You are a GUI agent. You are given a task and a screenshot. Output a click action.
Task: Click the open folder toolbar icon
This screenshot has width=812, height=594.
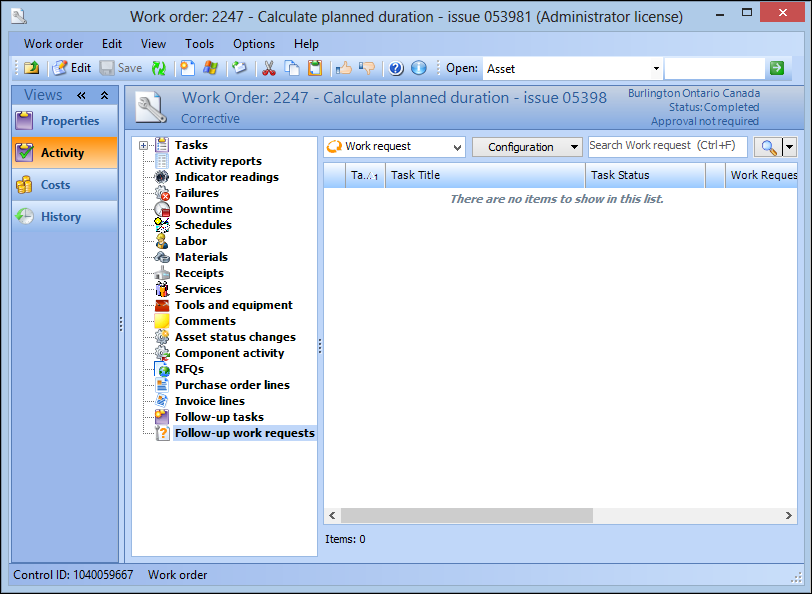tap(32, 68)
